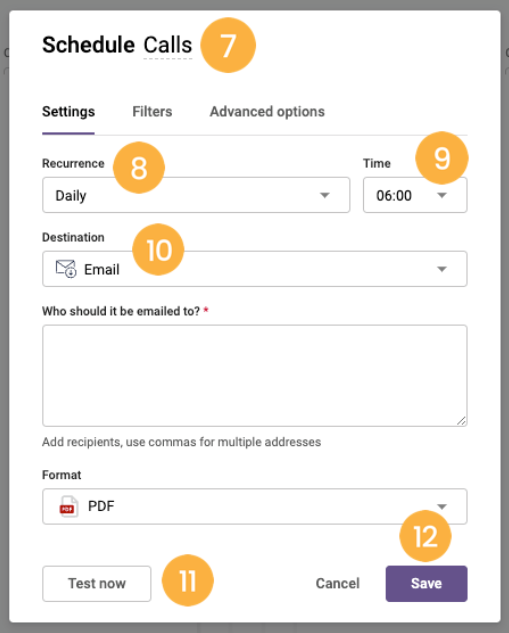Click the orange number 11 marker

pos(188,581)
